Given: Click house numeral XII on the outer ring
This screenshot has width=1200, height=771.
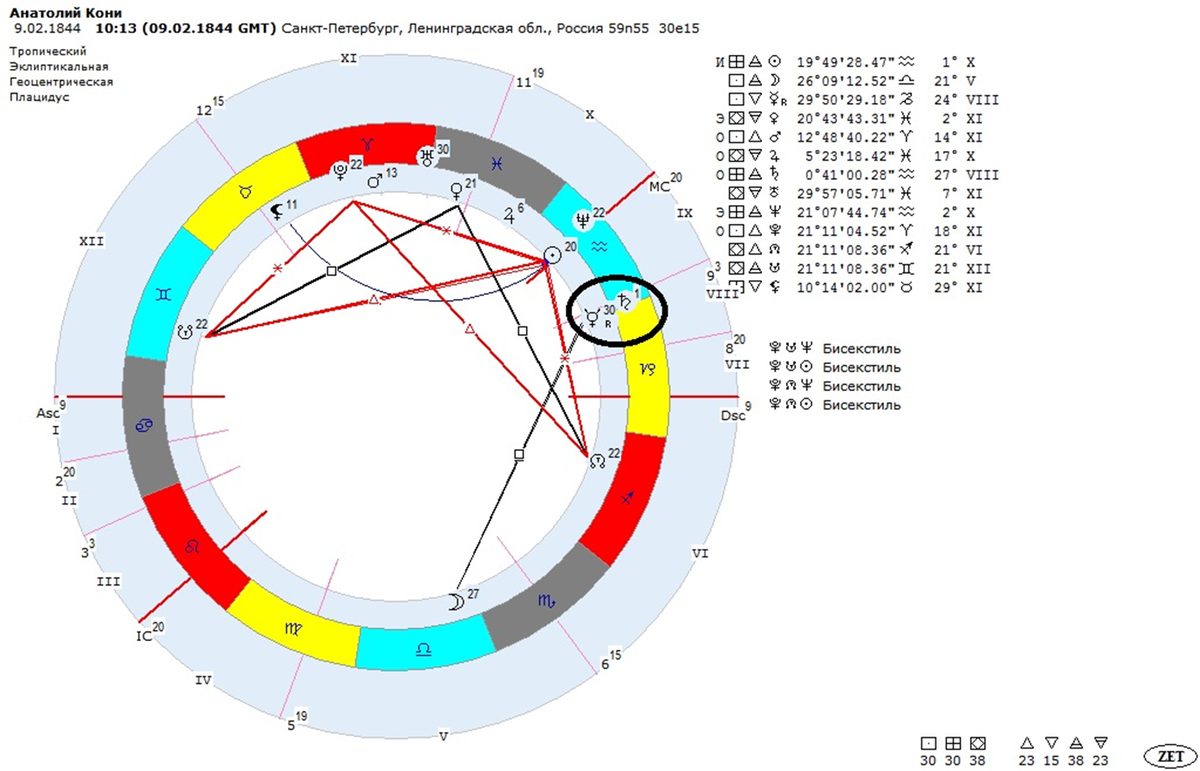Looking at the screenshot, I should [x=91, y=242].
